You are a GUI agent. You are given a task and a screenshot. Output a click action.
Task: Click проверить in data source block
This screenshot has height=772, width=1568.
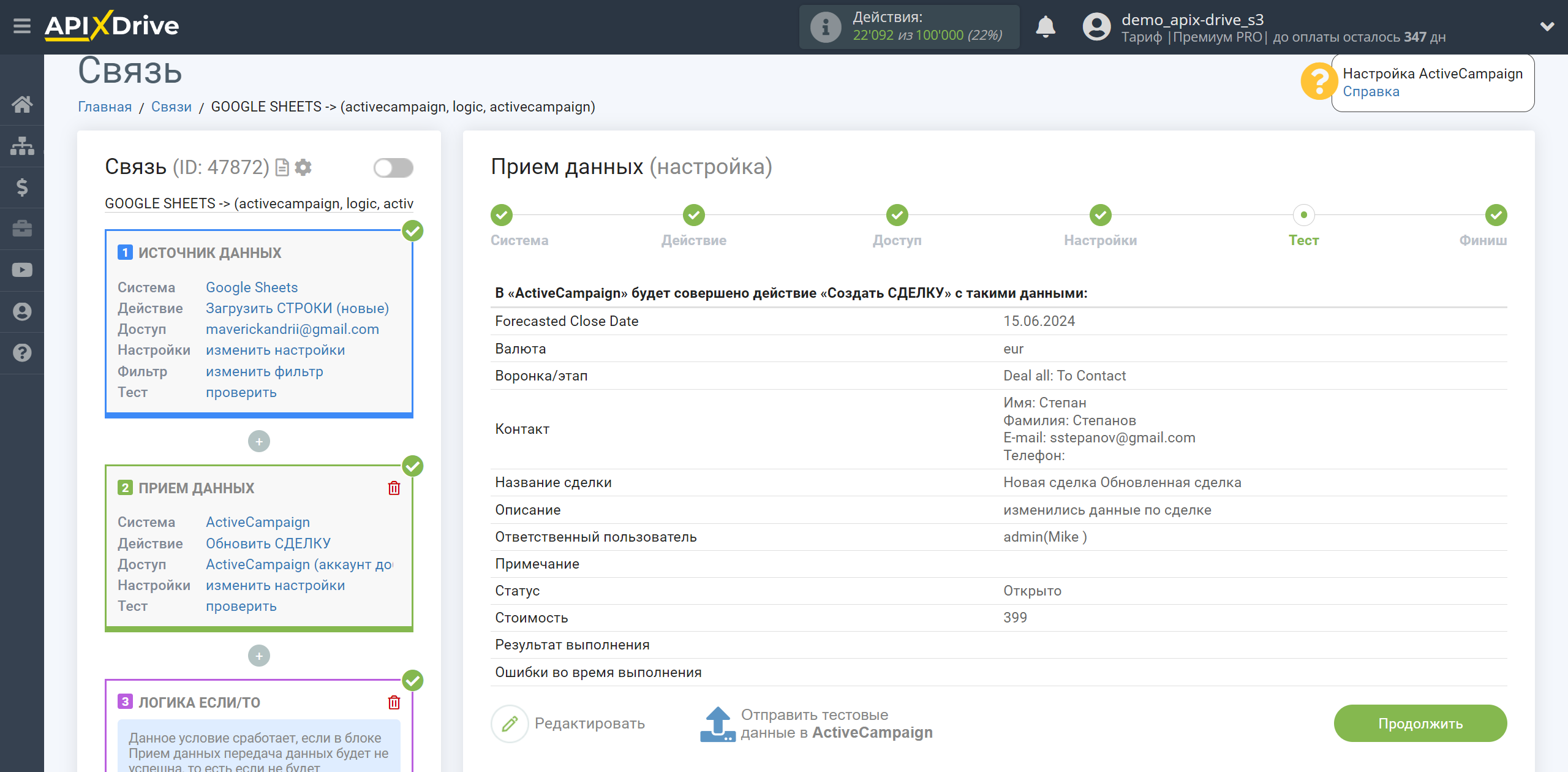tap(241, 392)
